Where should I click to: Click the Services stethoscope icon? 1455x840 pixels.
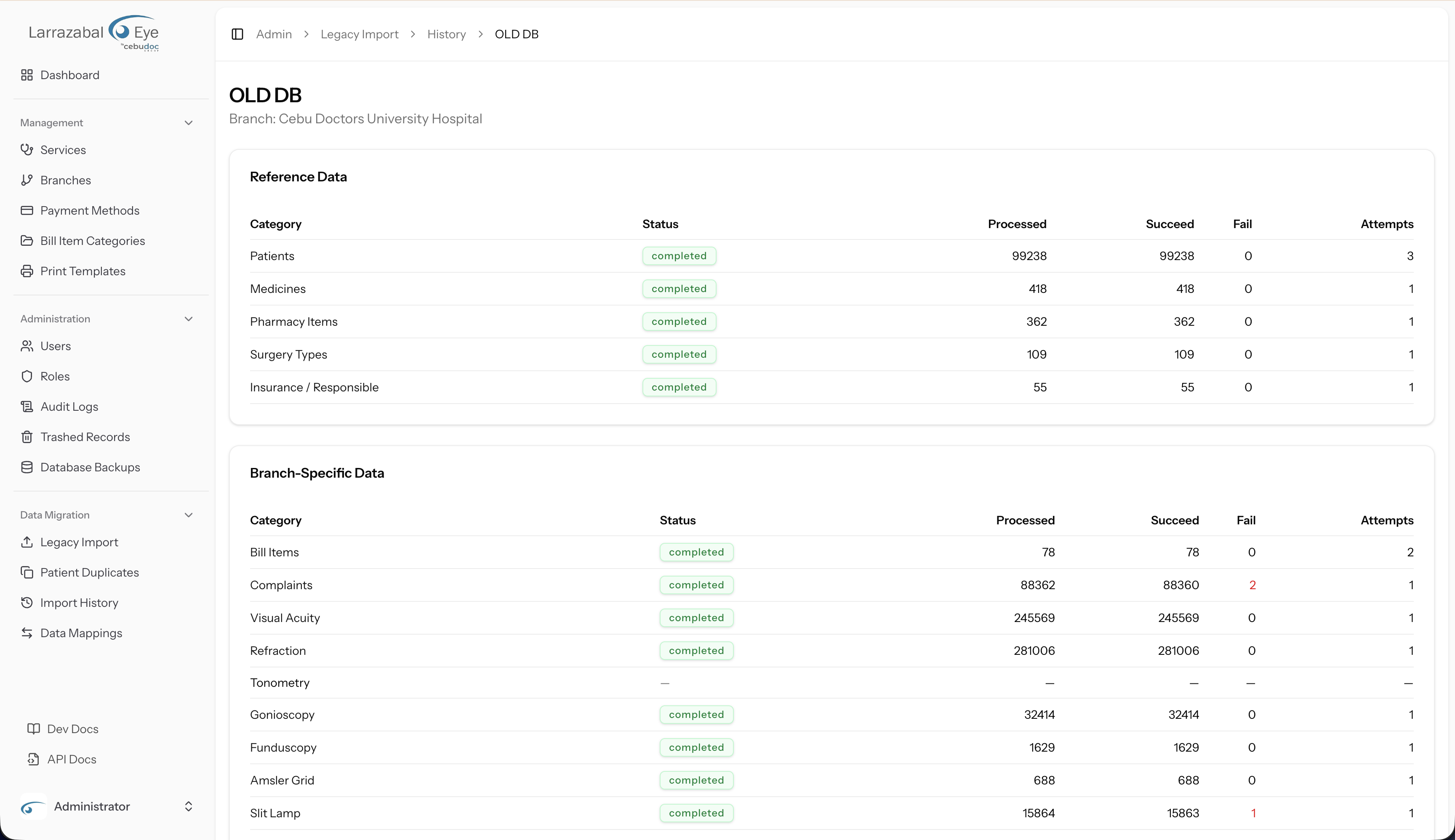(27, 150)
